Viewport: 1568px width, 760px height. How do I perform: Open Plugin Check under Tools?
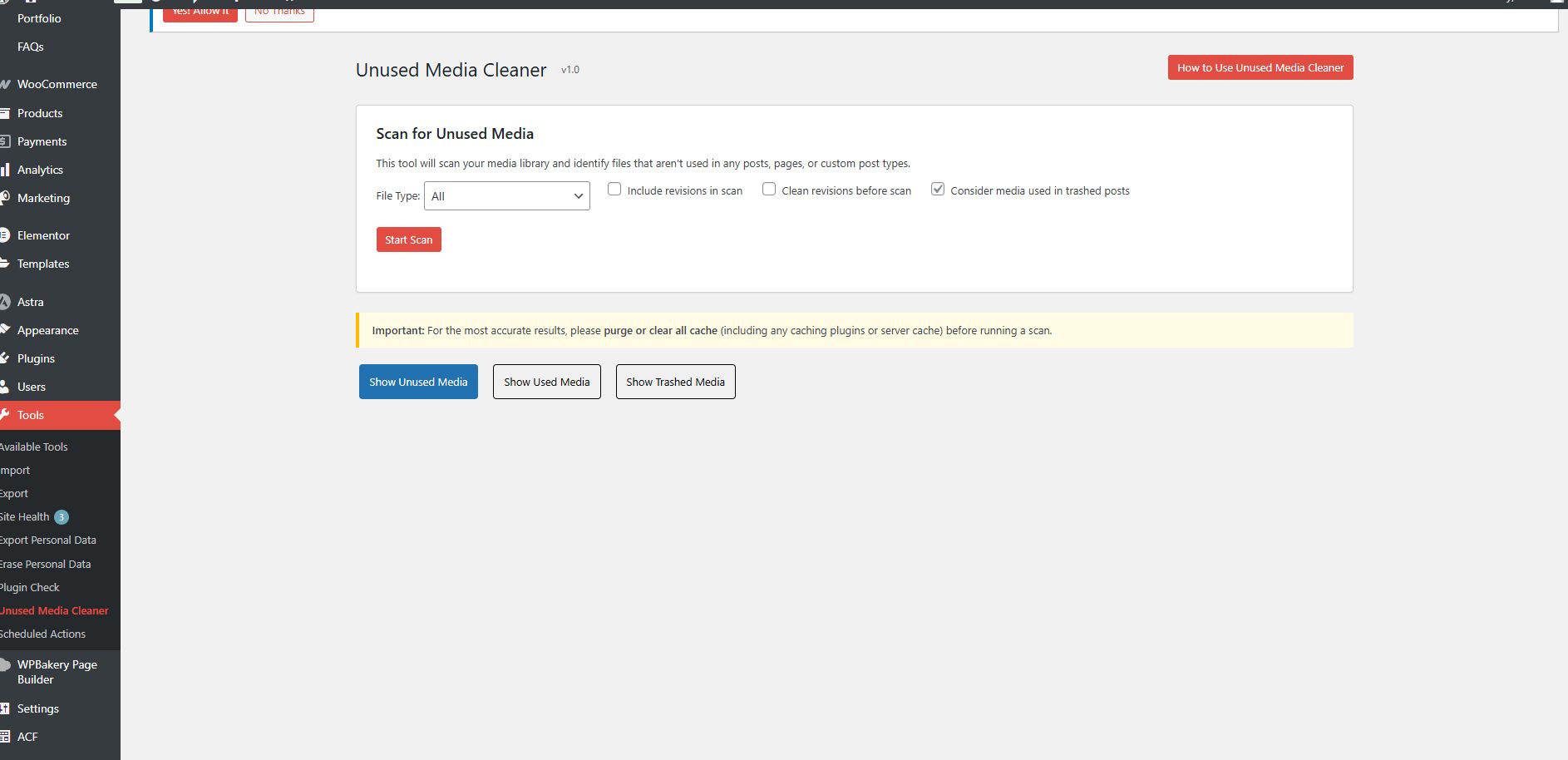coord(30,587)
